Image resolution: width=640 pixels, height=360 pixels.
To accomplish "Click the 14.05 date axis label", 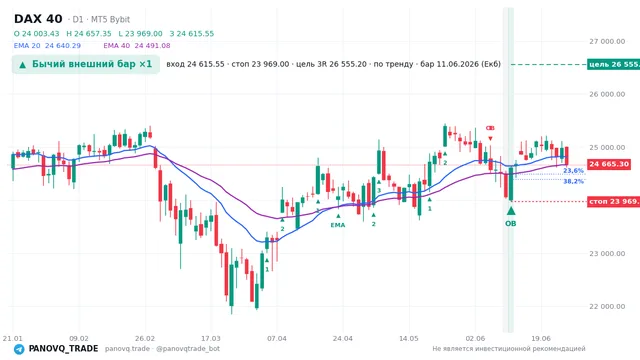I will [x=409, y=338].
